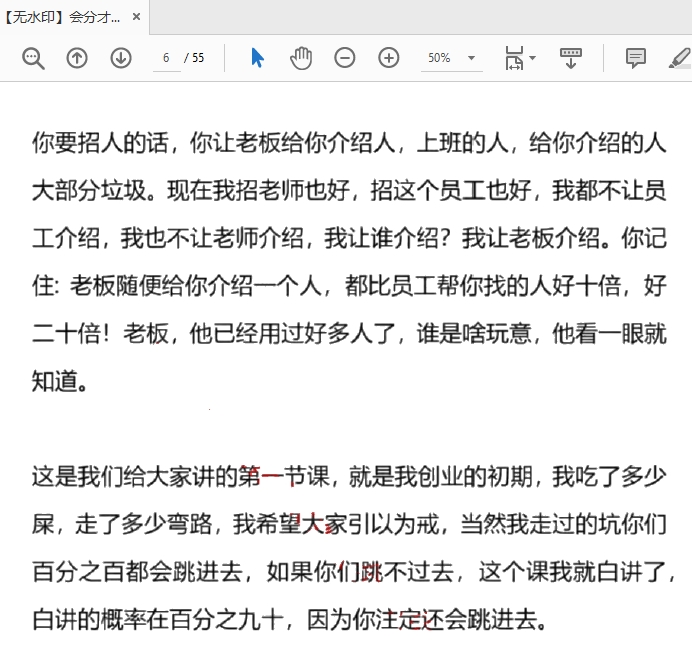Image resolution: width=692 pixels, height=652 pixels.
Task: Switch to the 【无水印】会分才 document tab
Action: coord(62,17)
